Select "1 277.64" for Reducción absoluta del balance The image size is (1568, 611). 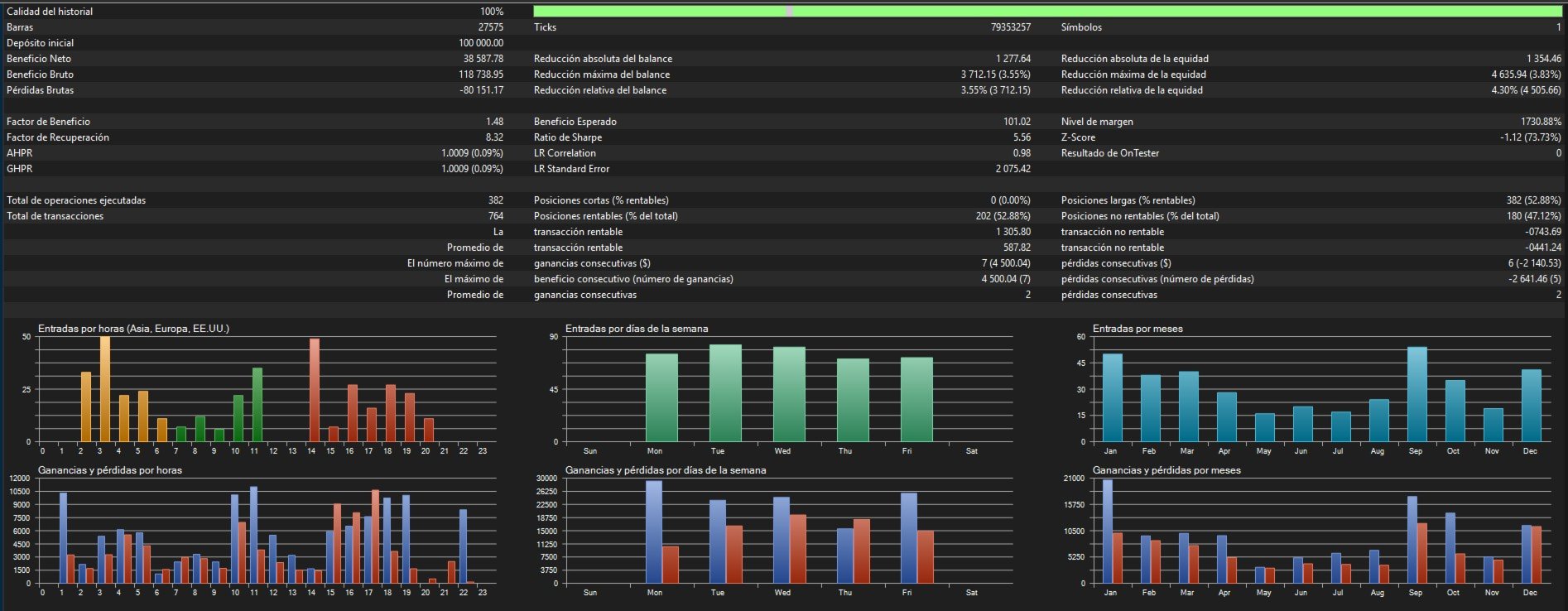1013,59
